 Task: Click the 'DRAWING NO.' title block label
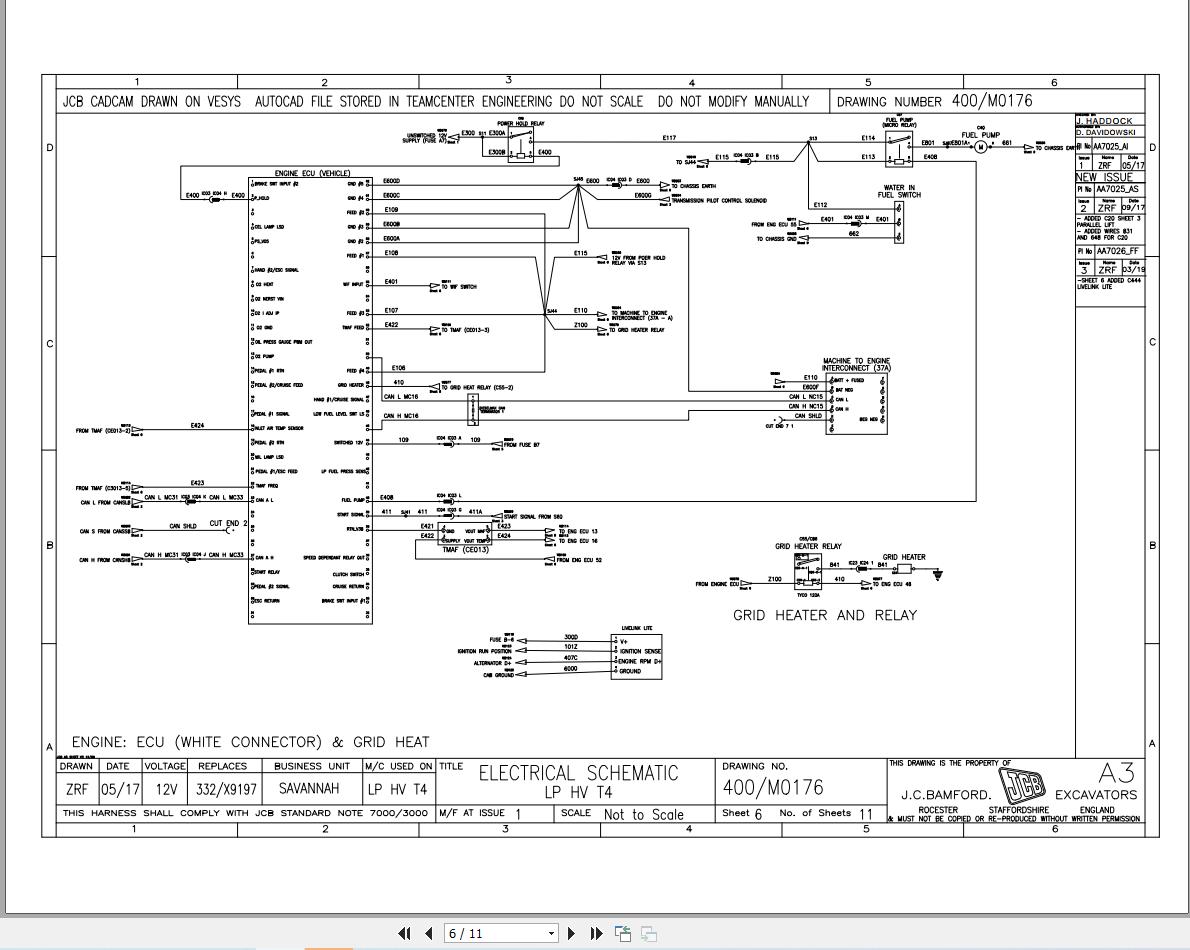click(x=755, y=766)
